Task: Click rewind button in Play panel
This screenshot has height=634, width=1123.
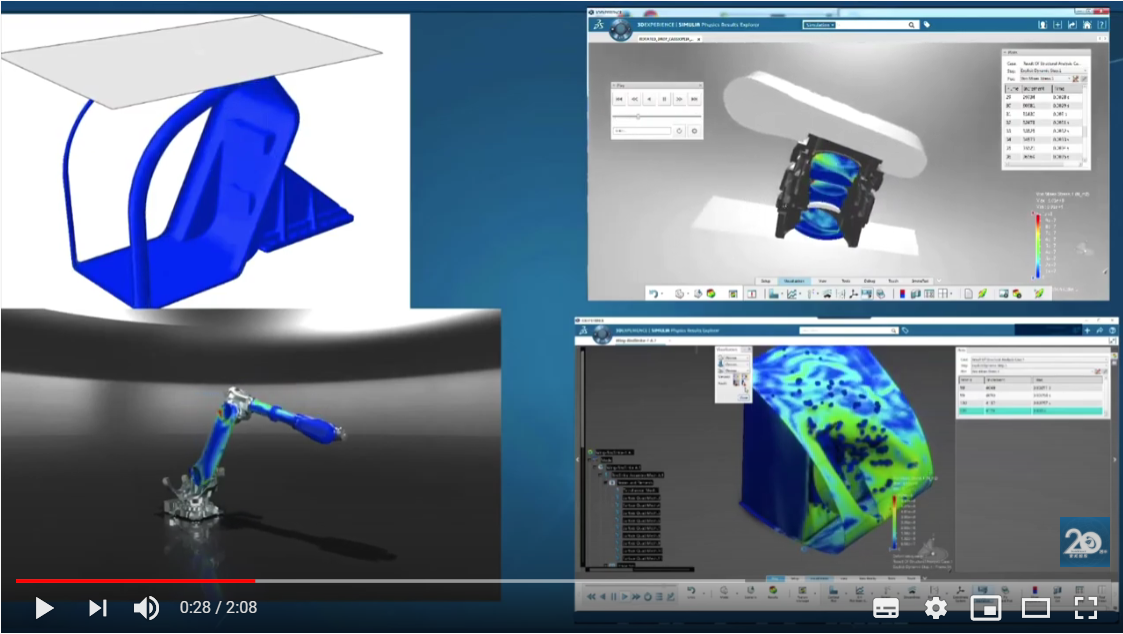Action: (x=635, y=99)
